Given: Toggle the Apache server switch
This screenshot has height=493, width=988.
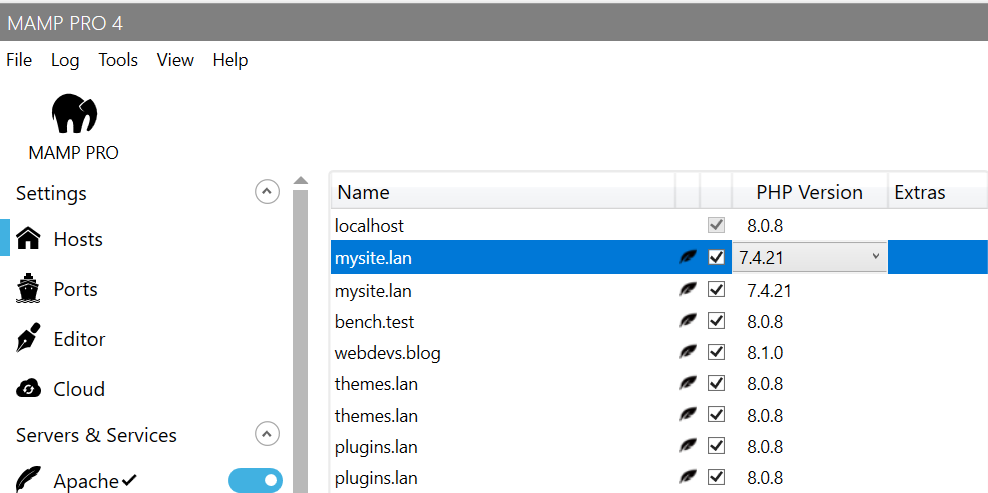Looking at the screenshot, I should 255,480.
